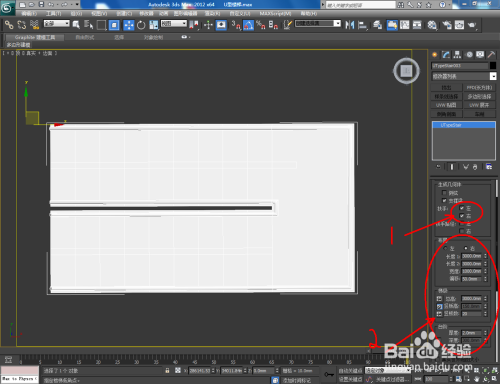The image size is (500, 384).
Task: Click the Select and Link tool icon
Action: coord(9,25)
